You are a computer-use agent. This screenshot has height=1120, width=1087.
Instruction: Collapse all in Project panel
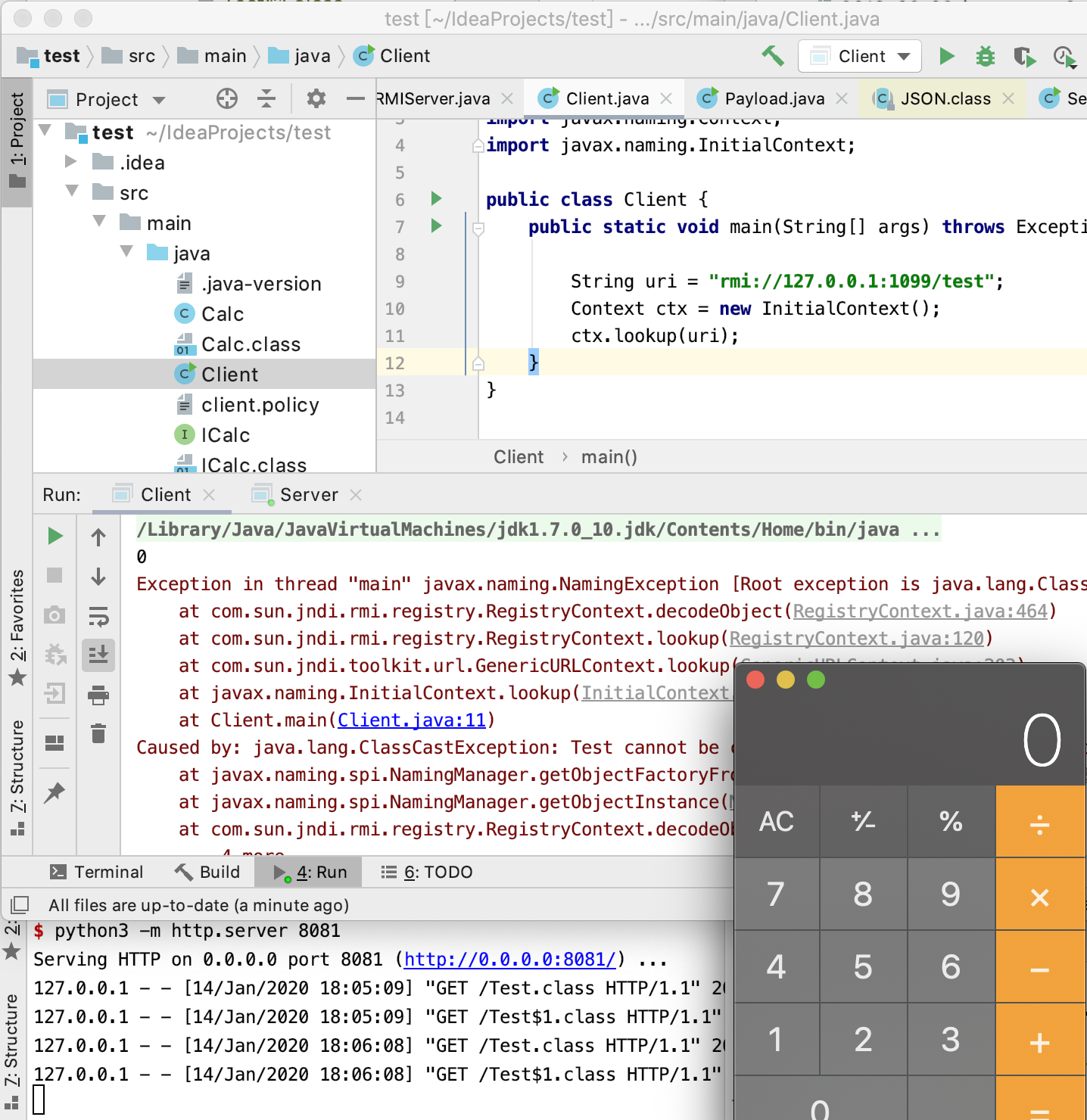coord(266,98)
